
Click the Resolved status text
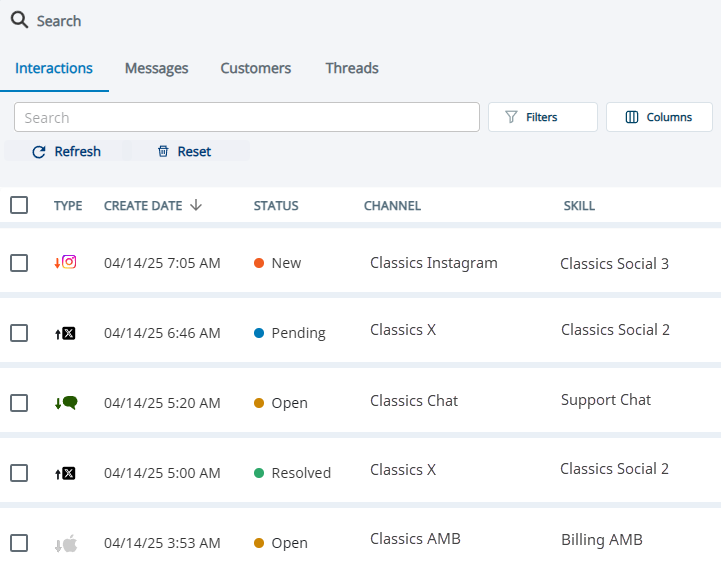[301, 473]
